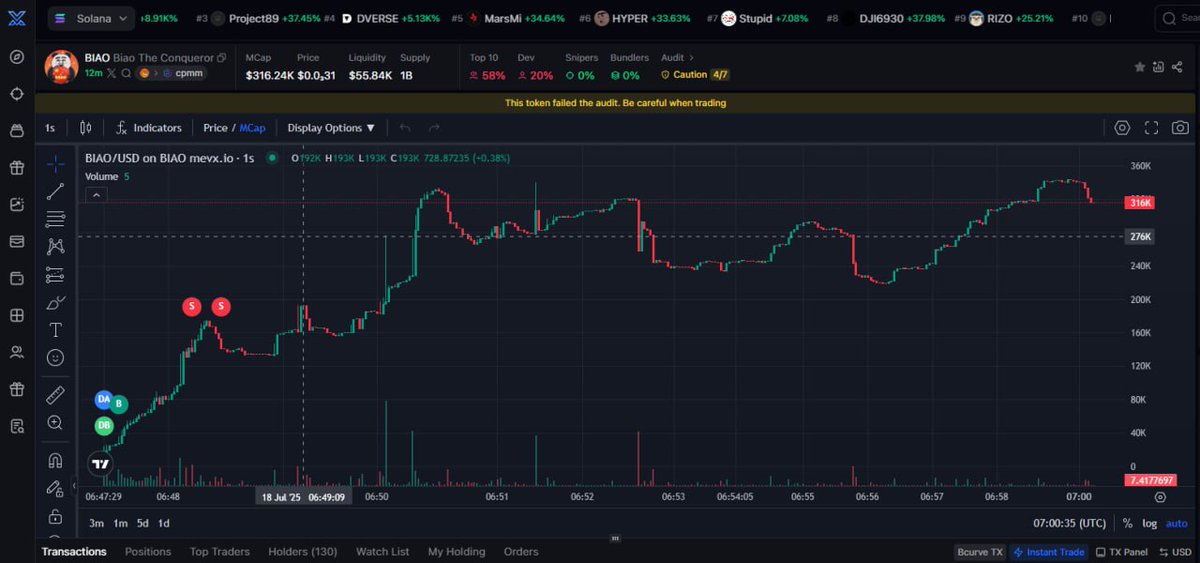Viewport: 1200px width, 563px height.
Task: Open the Top Traders tab
Action: click(x=220, y=551)
